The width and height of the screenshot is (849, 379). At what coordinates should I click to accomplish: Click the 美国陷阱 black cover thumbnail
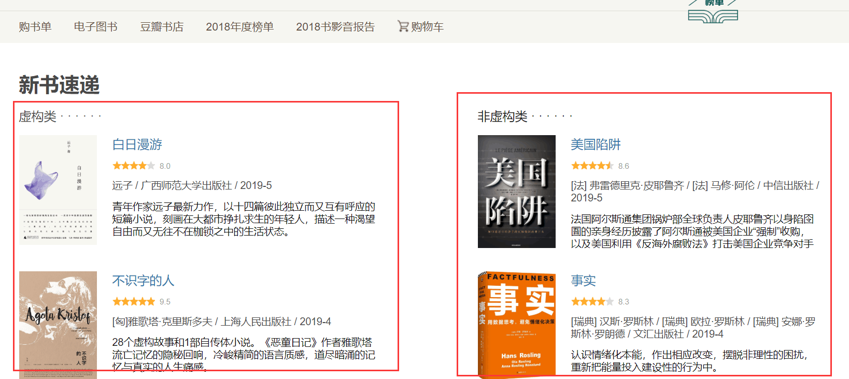517,191
